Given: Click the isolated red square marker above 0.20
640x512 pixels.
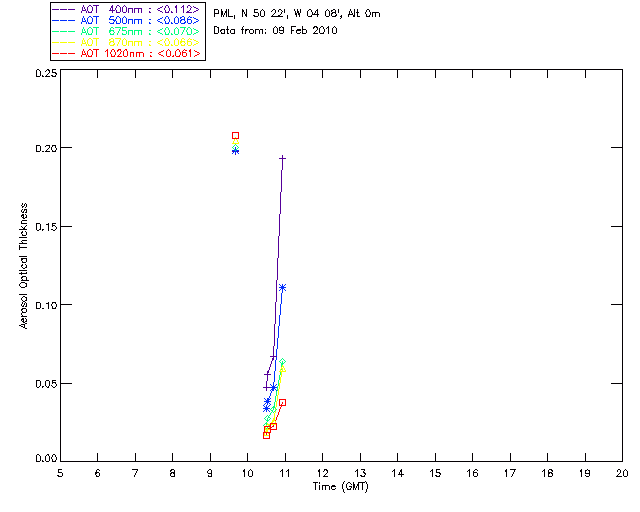Looking at the screenshot, I should point(236,136).
